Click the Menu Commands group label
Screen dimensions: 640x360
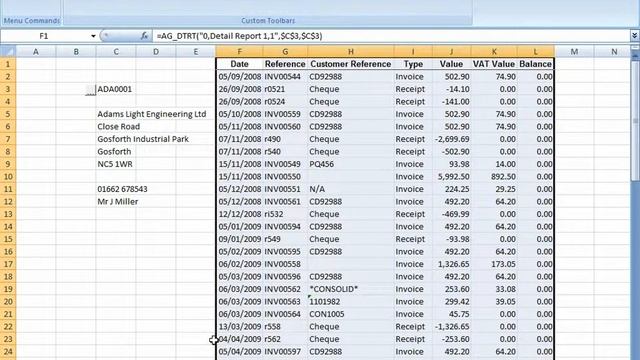pos(32,20)
